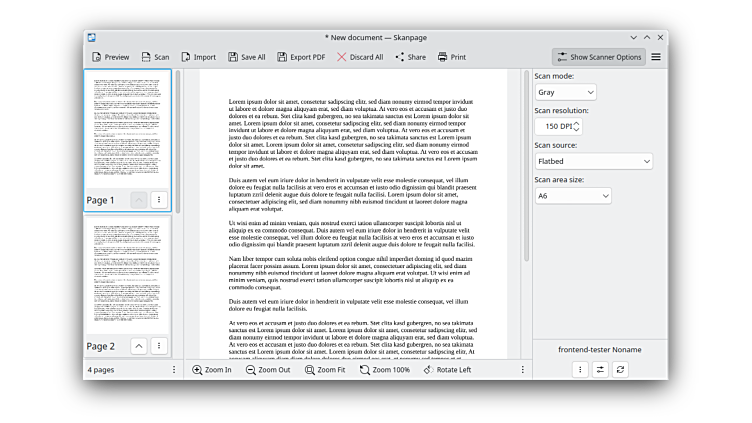Print the scanned document
This screenshot has height=423, width=752.
click(x=452, y=57)
